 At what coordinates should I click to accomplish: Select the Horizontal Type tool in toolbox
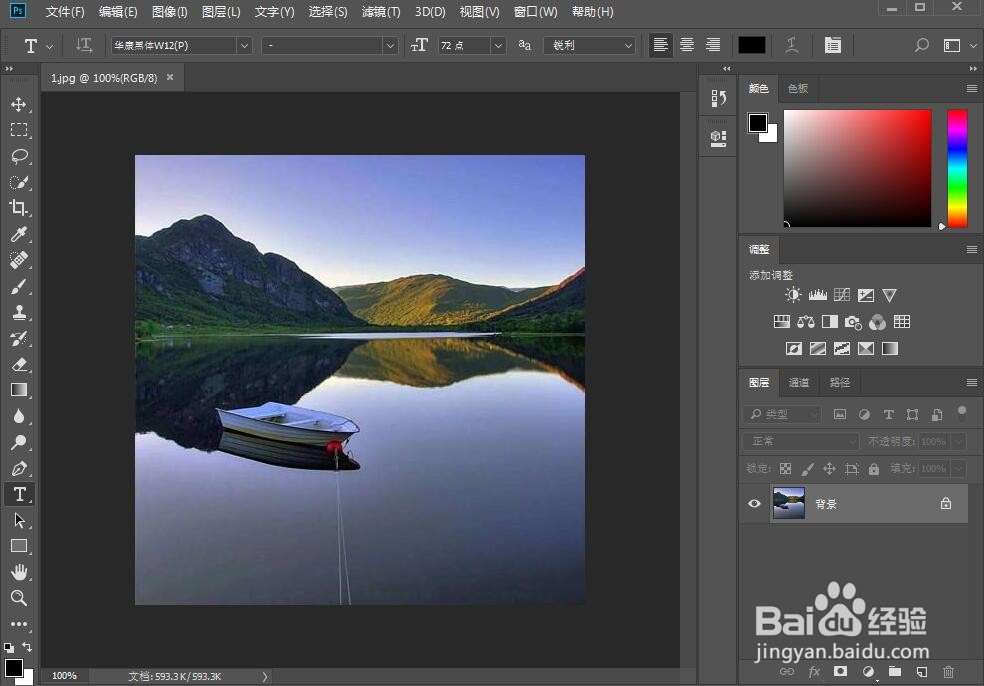tap(19, 494)
